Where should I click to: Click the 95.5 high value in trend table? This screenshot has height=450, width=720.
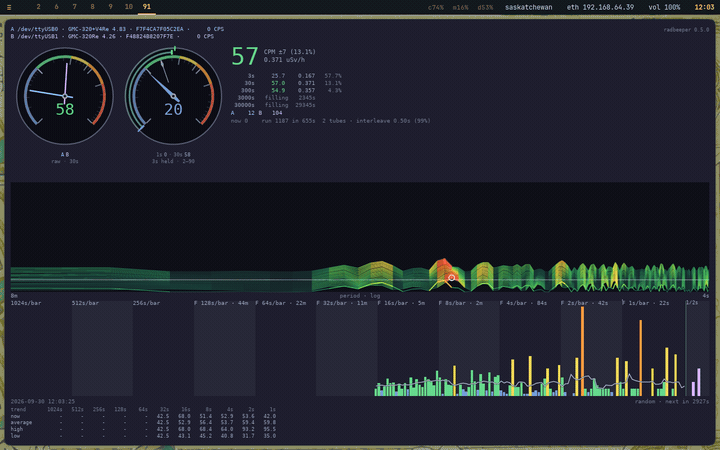point(270,429)
